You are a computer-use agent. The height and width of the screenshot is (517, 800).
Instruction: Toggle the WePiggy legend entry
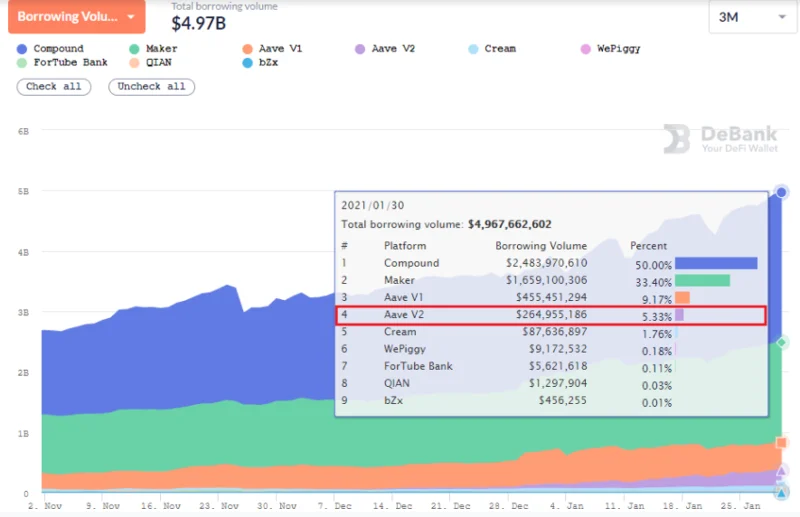click(611, 48)
